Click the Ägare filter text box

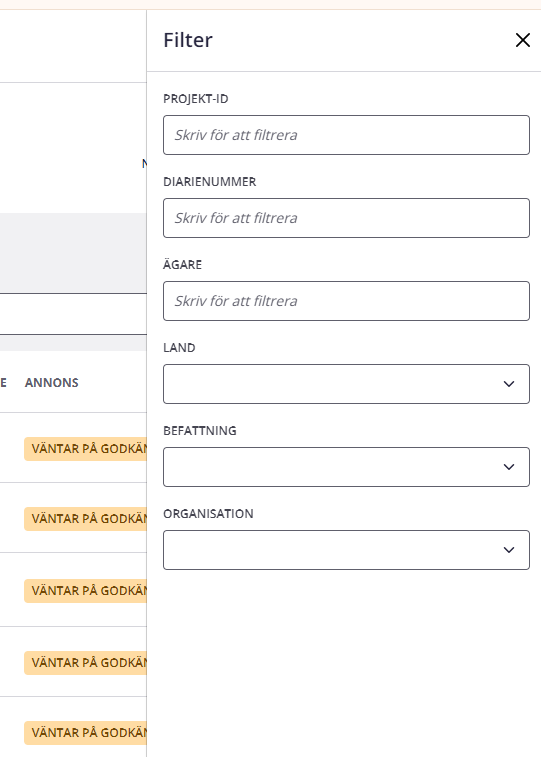pyautogui.click(x=346, y=301)
